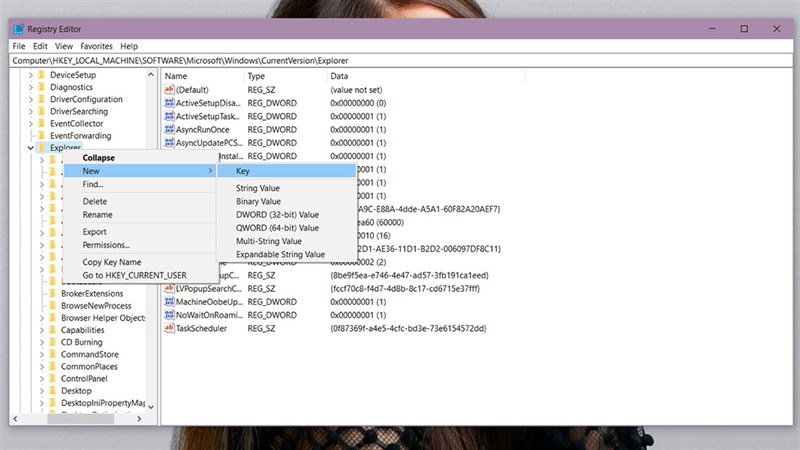Click the NoWaitOnRoami... DWORD value icon
The image size is (800, 450).
(x=169, y=315)
